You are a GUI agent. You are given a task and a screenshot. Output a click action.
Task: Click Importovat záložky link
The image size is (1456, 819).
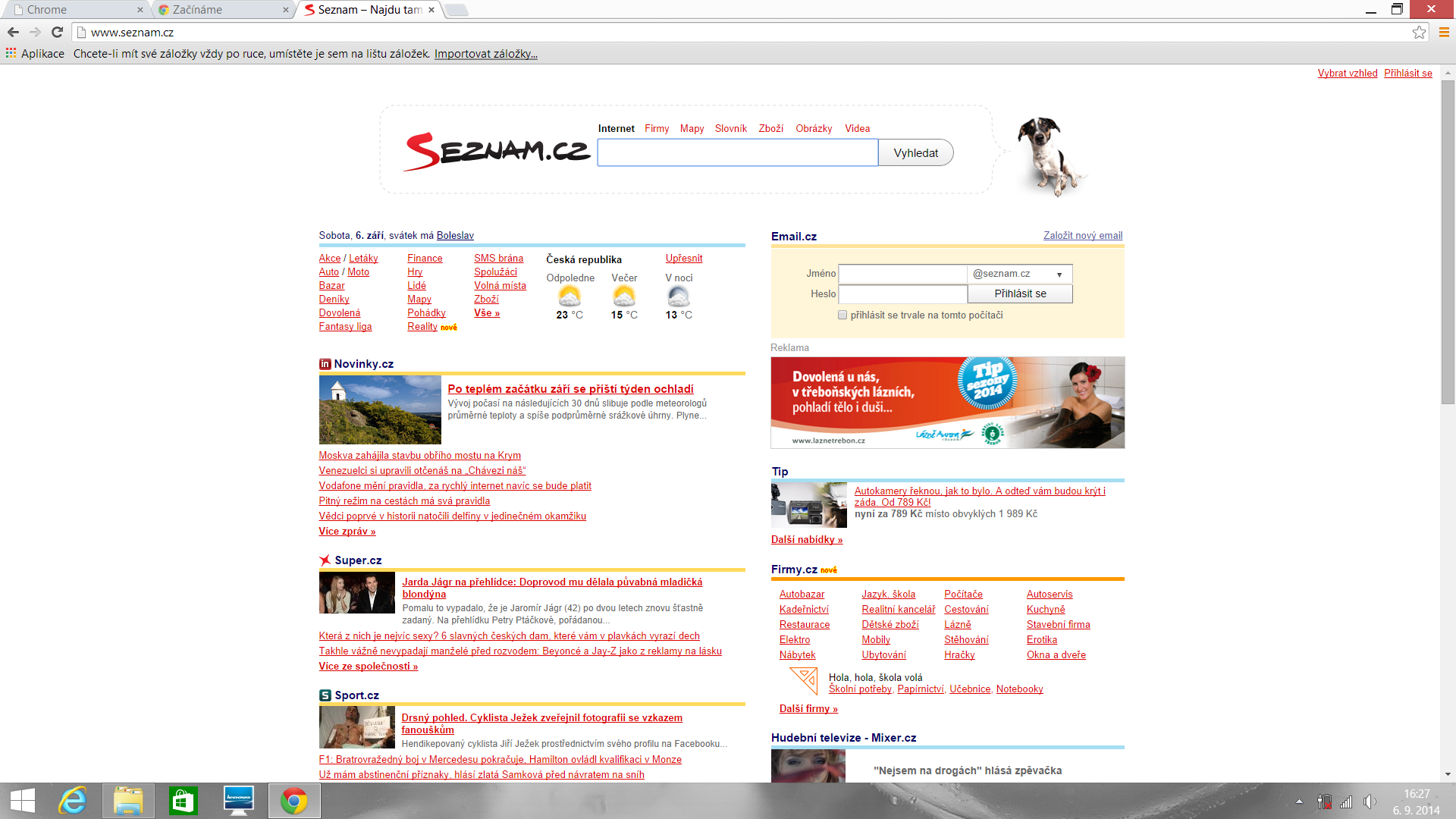(486, 54)
